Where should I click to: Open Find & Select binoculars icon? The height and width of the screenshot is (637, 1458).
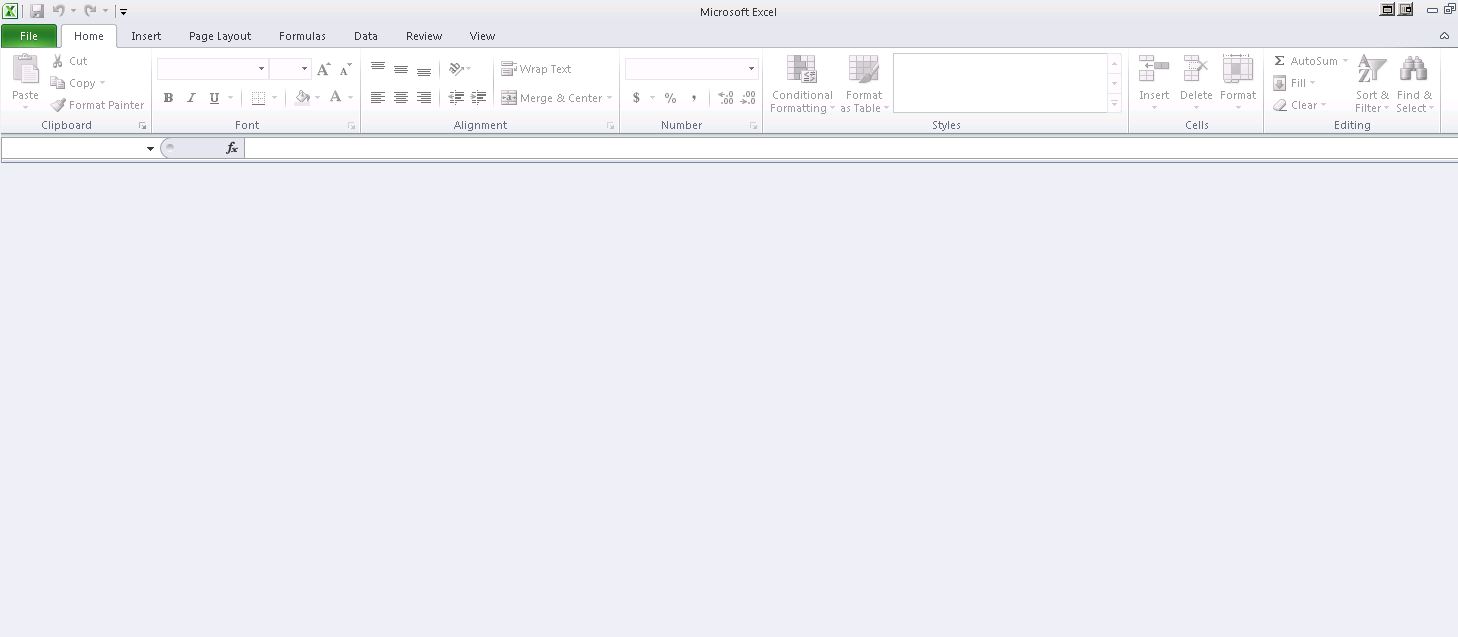pos(1413,70)
